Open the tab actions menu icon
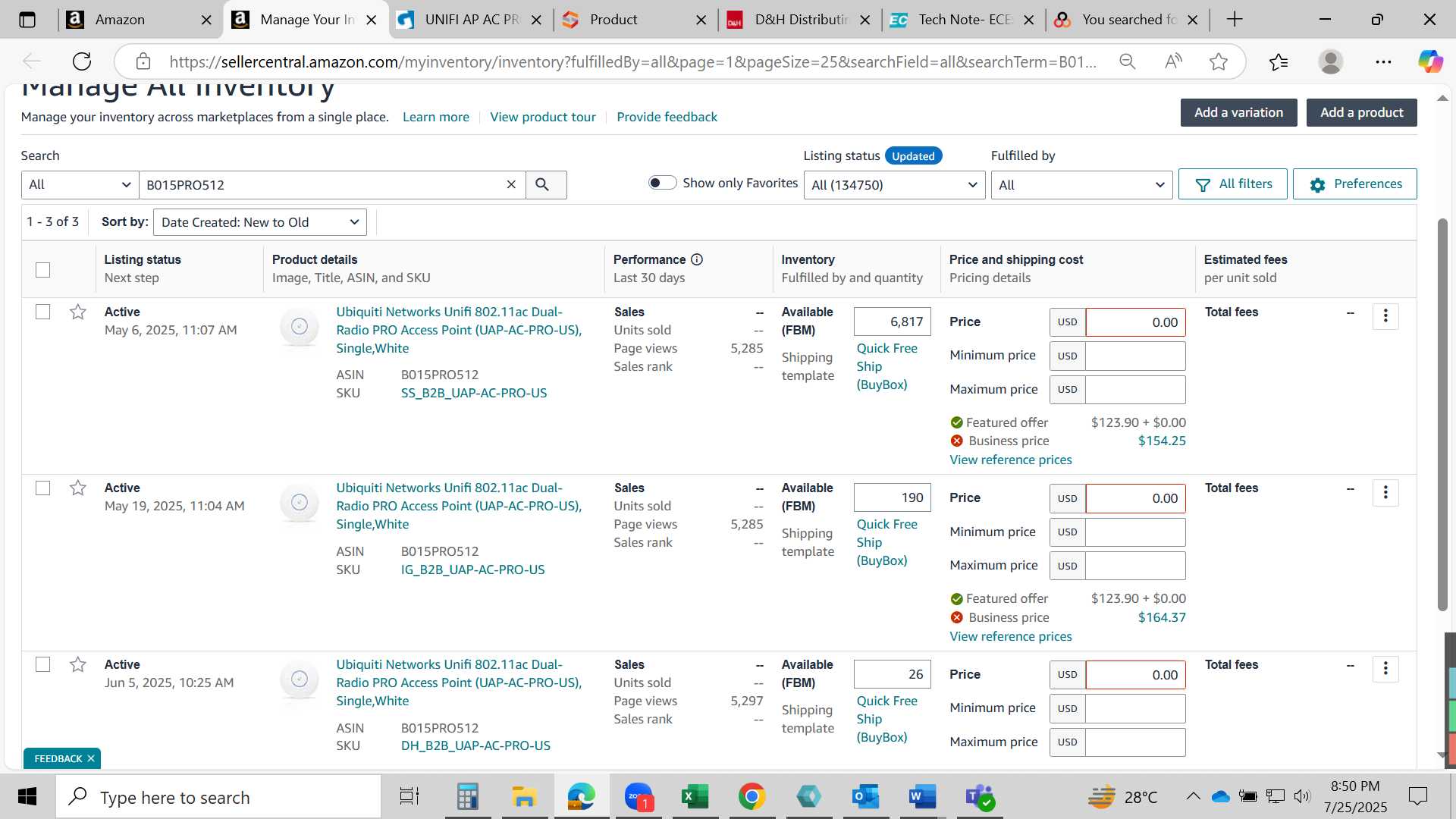 click(27, 20)
